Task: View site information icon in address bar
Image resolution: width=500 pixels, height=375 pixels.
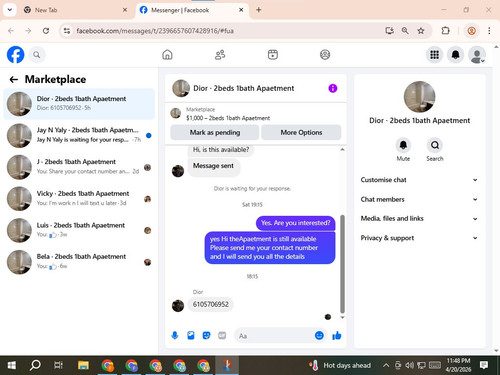Action: 67,31
